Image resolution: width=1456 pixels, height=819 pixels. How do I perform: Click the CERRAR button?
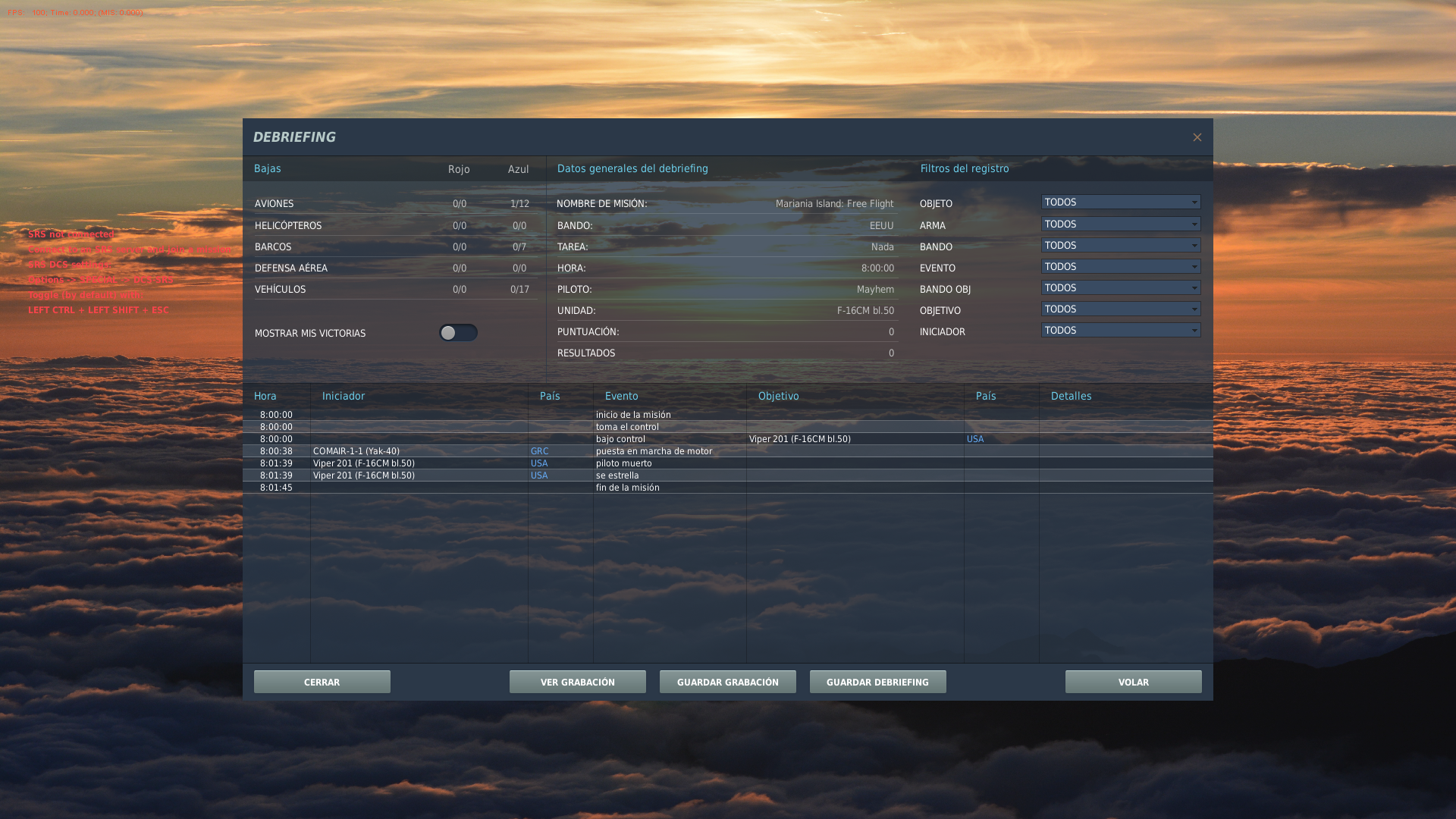(x=322, y=682)
